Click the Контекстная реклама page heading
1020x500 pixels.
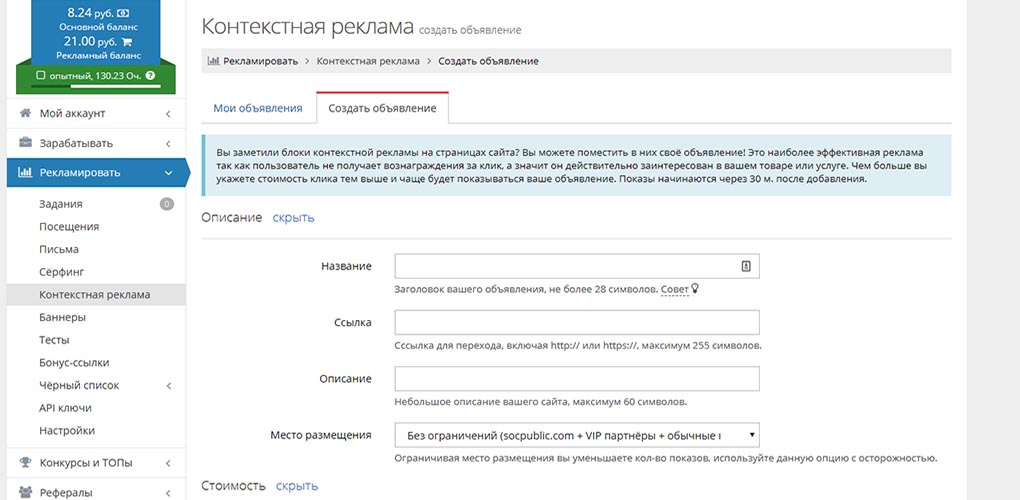[308, 27]
